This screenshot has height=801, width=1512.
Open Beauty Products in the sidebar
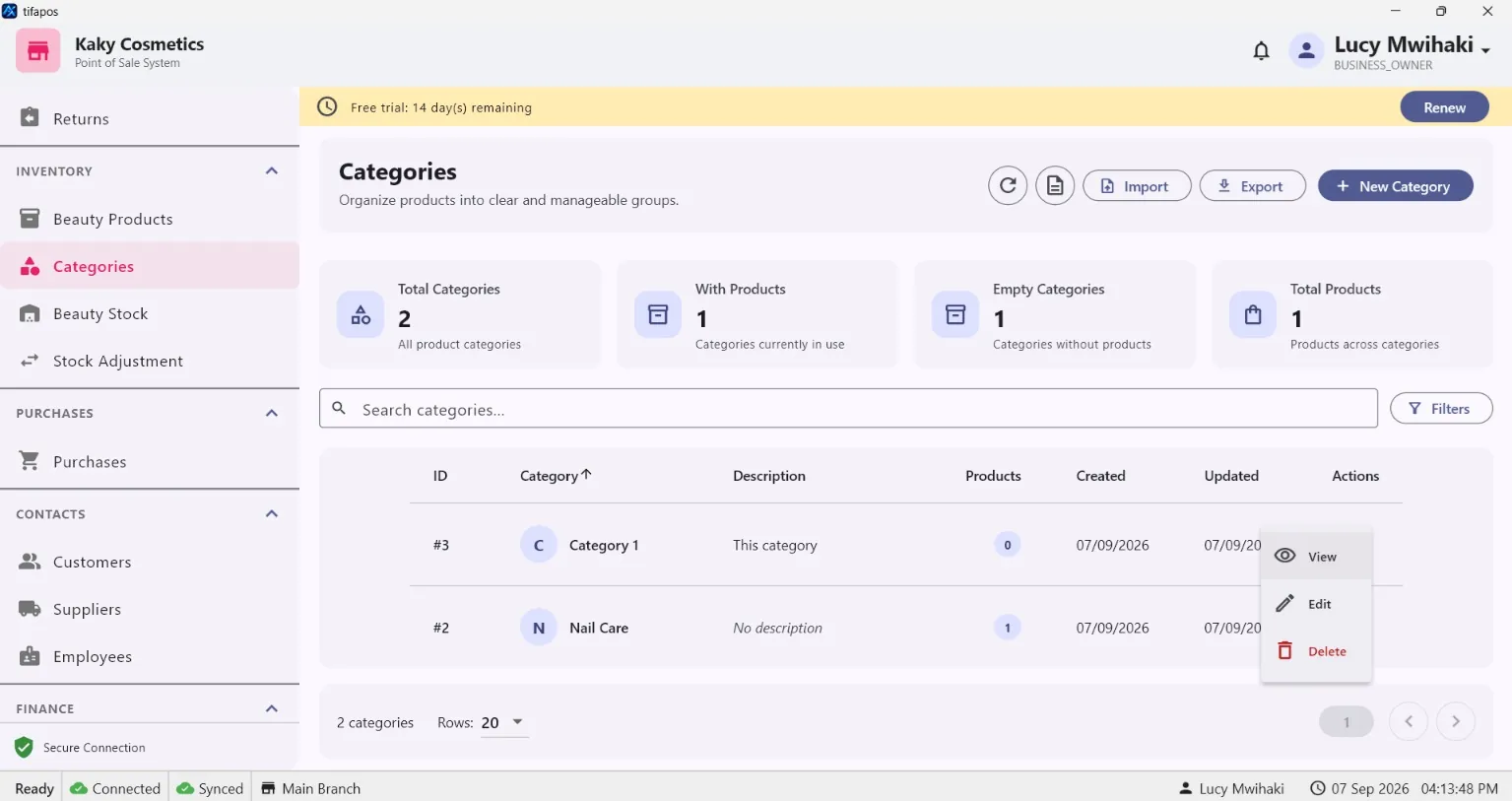(150, 219)
